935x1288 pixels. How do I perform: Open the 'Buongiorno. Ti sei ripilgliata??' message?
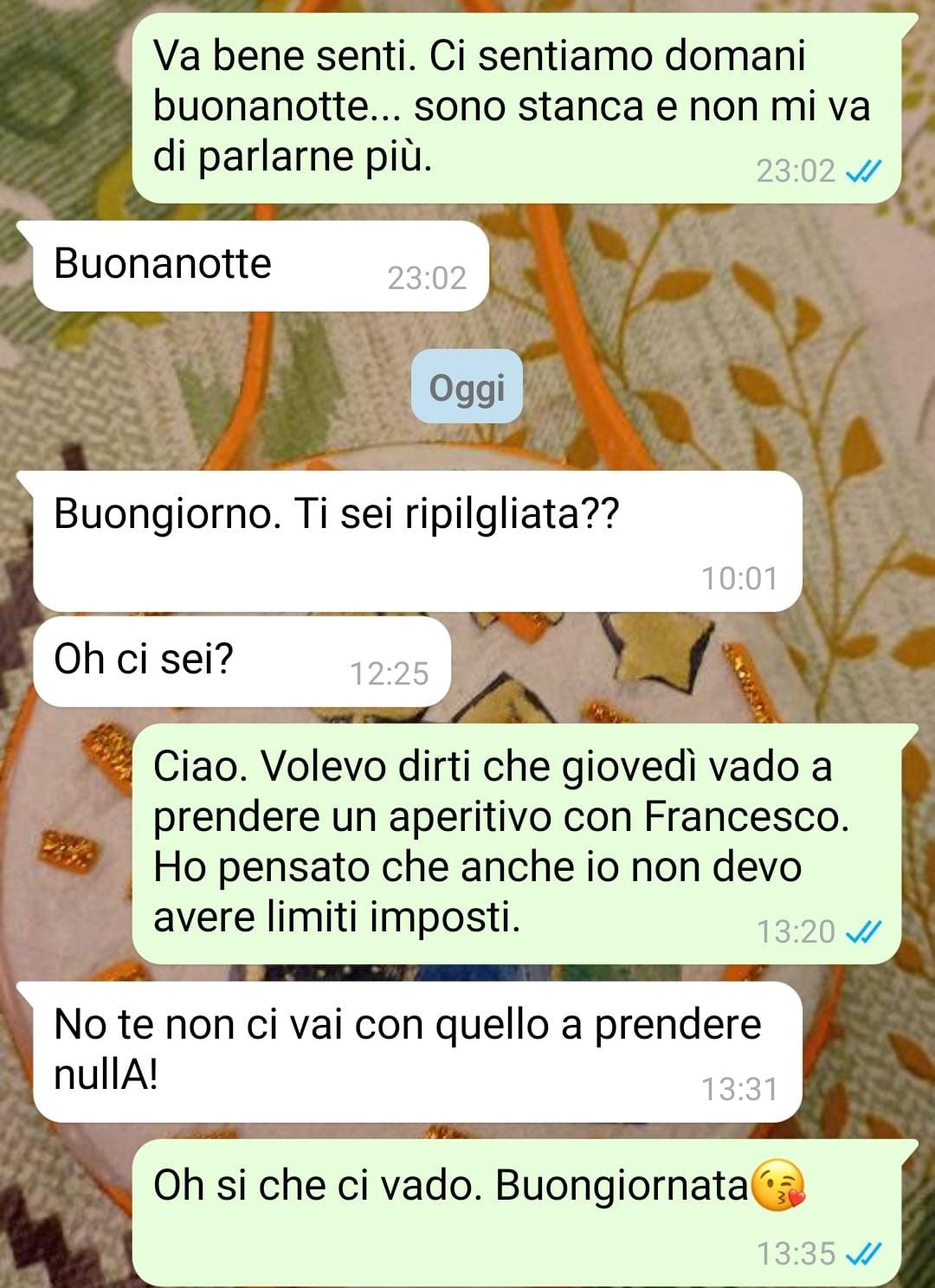pos(417,541)
